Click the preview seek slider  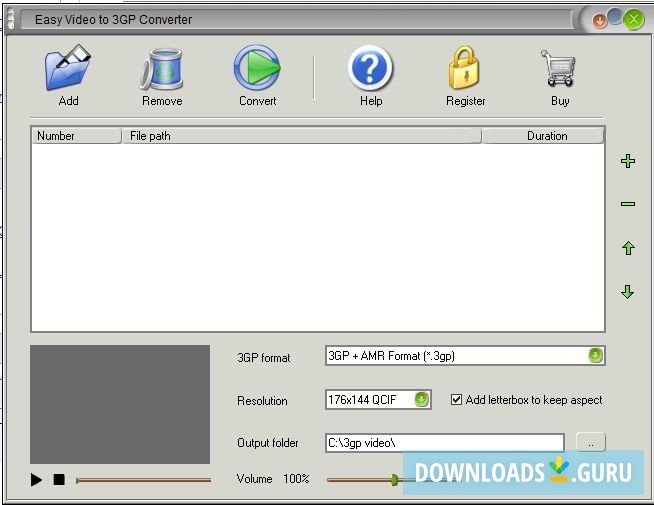(x=143, y=480)
